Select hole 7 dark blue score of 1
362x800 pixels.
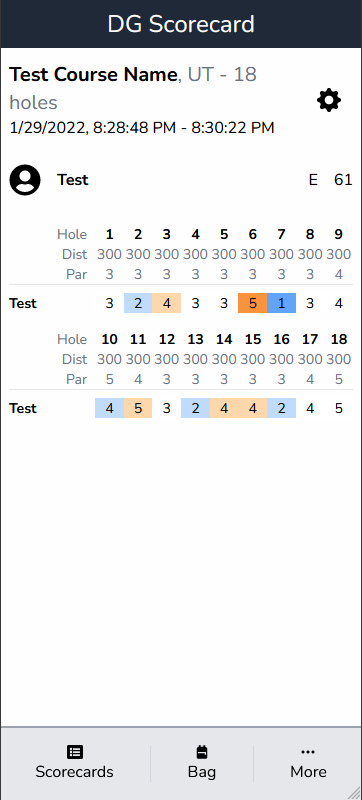pos(281,303)
